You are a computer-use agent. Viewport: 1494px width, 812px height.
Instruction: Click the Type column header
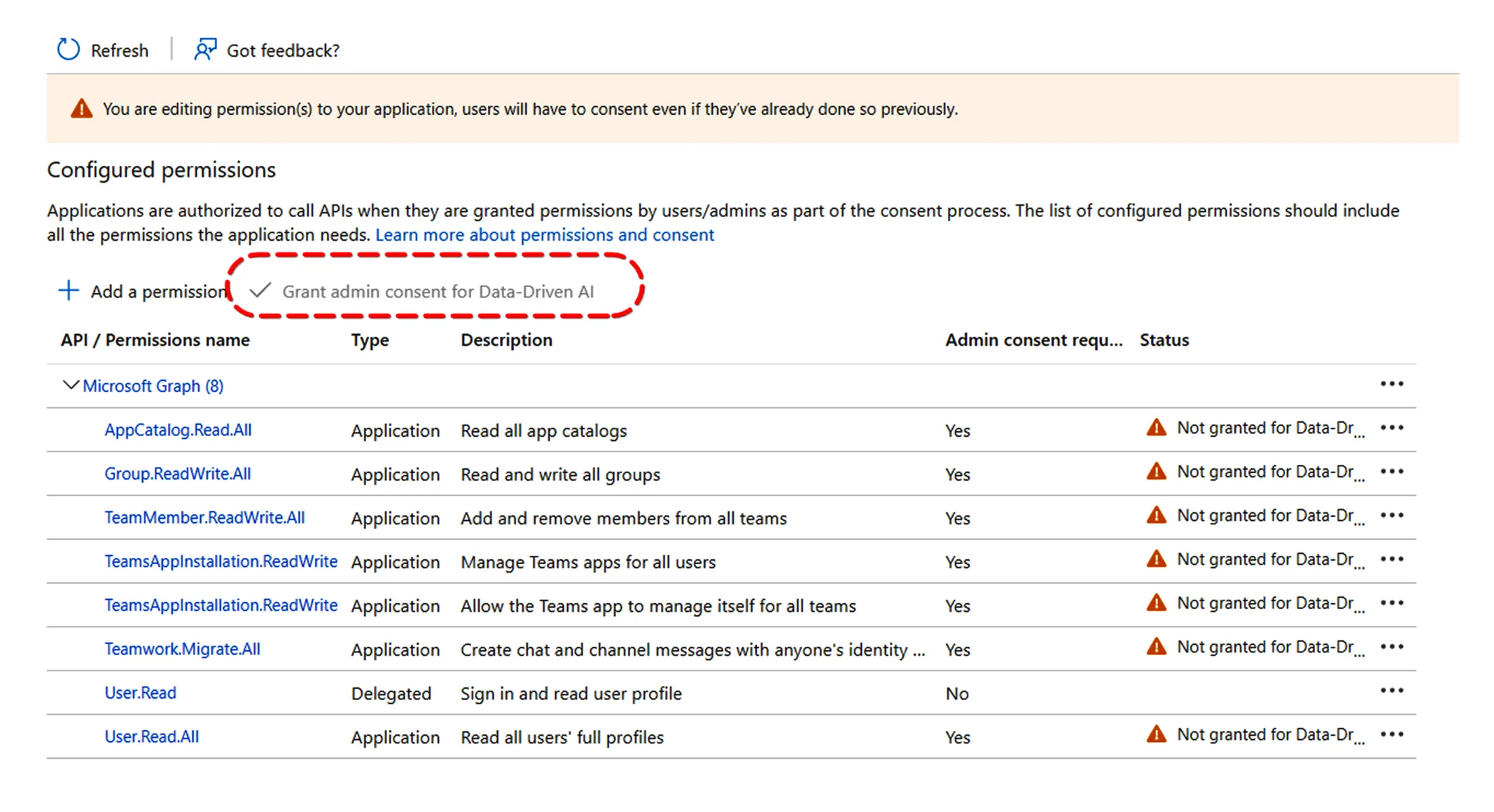(x=370, y=340)
